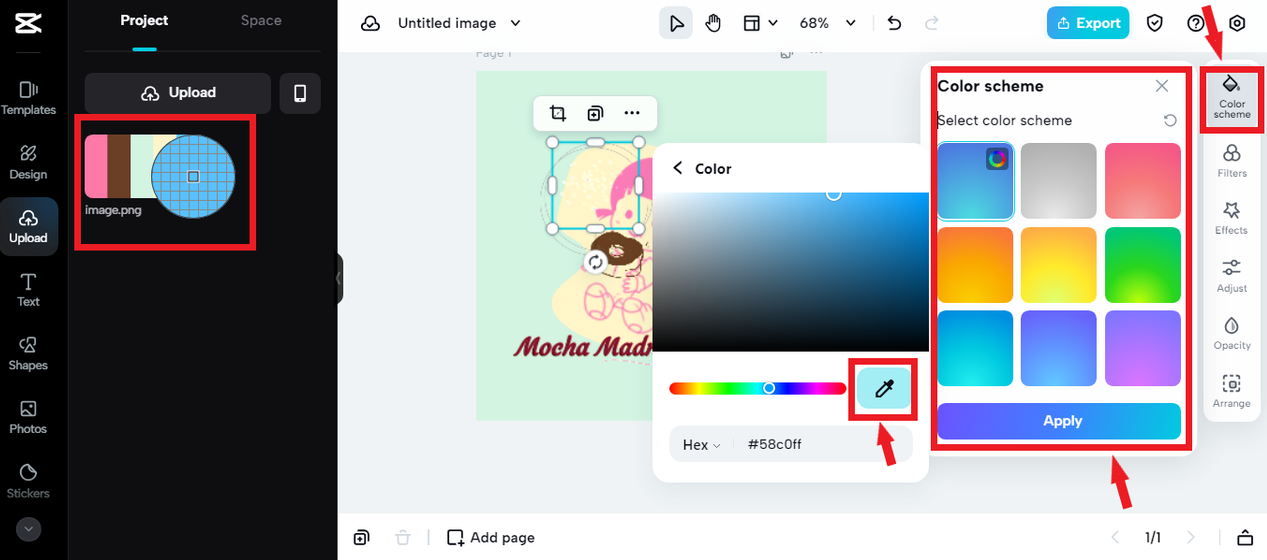Click the hue slider handle
Viewport: 1267px width, 560px height.
(x=769, y=388)
